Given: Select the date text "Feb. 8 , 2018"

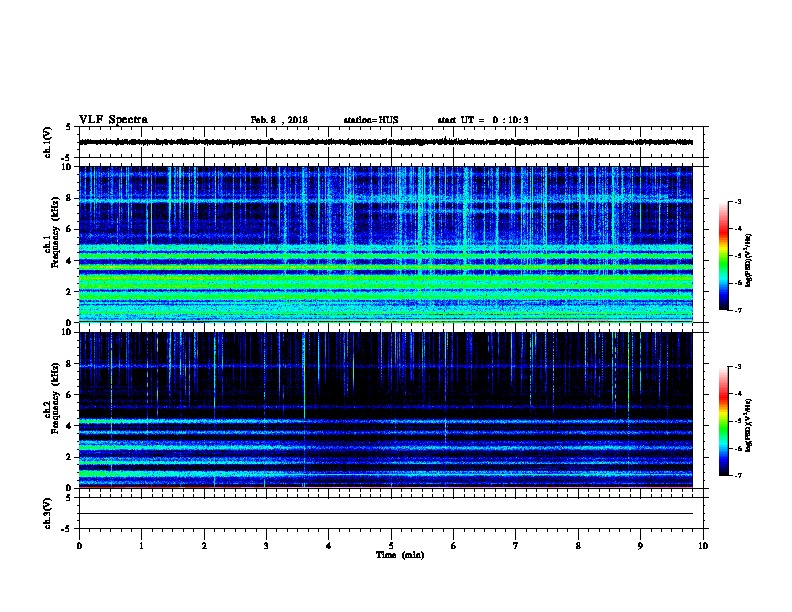Looking at the screenshot, I should [x=279, y=120].
